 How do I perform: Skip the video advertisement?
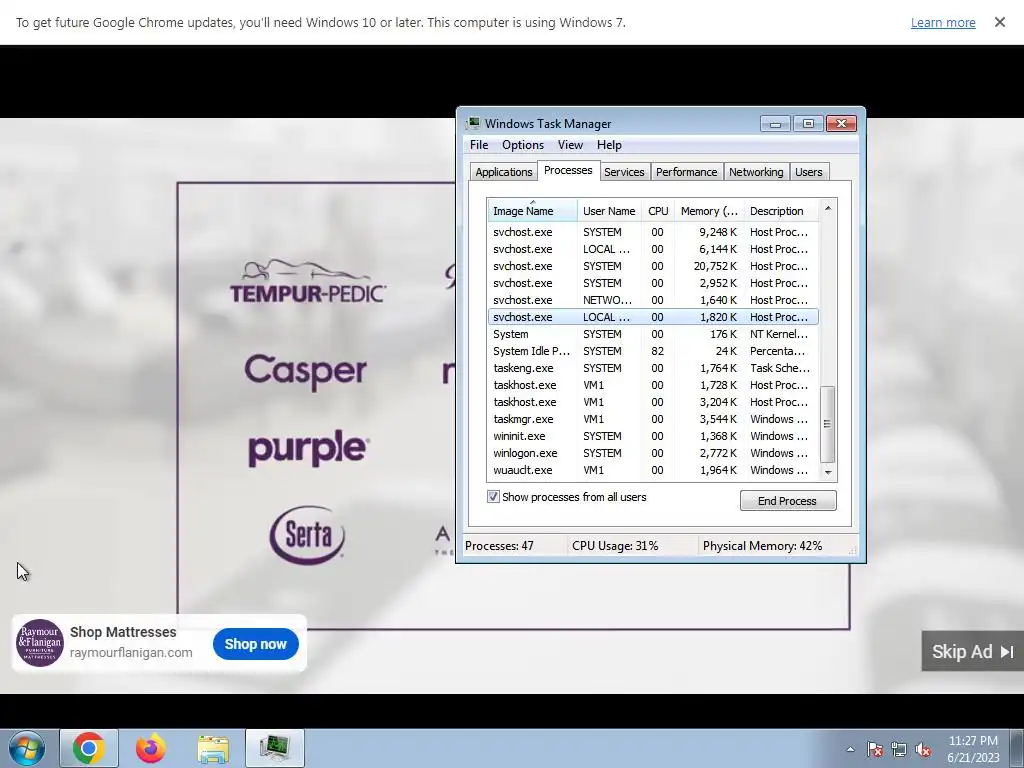(x=972, y=651)
